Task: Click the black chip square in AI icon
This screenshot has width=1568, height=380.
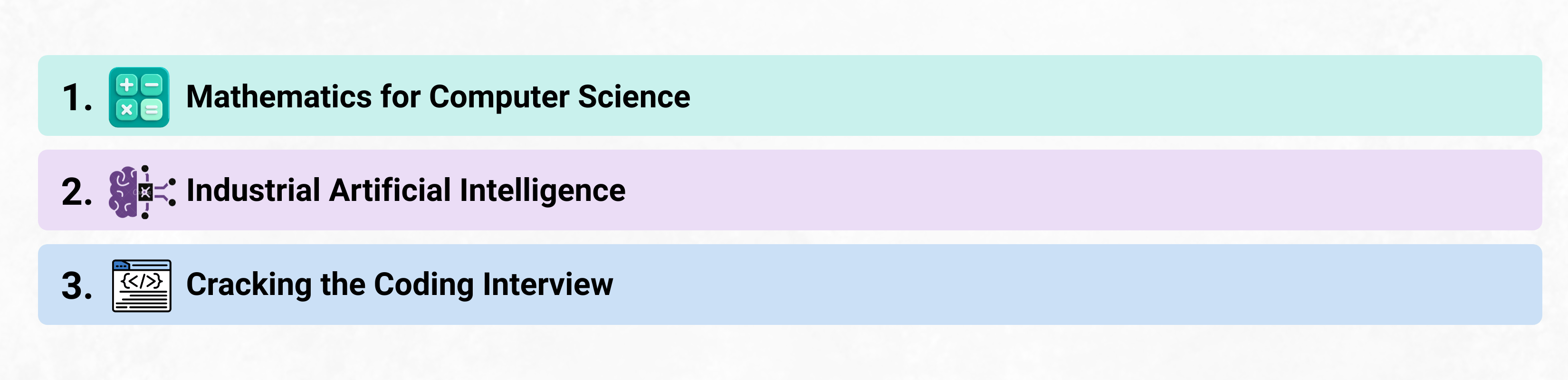Action: [145, 192]
